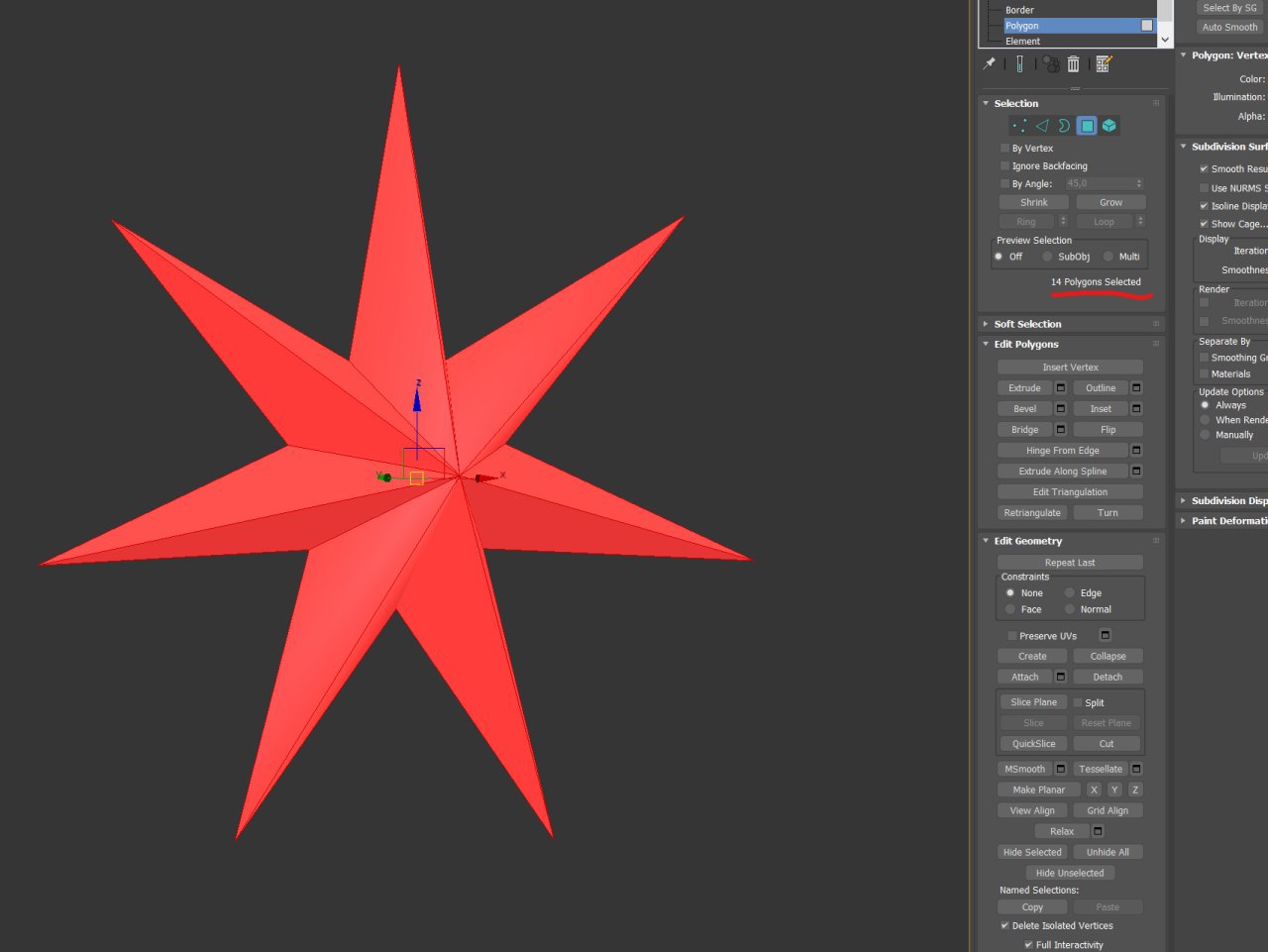Set constraint to Edge radio button
This screenshot has width=1268, height=952.
tap(1070, 593)
